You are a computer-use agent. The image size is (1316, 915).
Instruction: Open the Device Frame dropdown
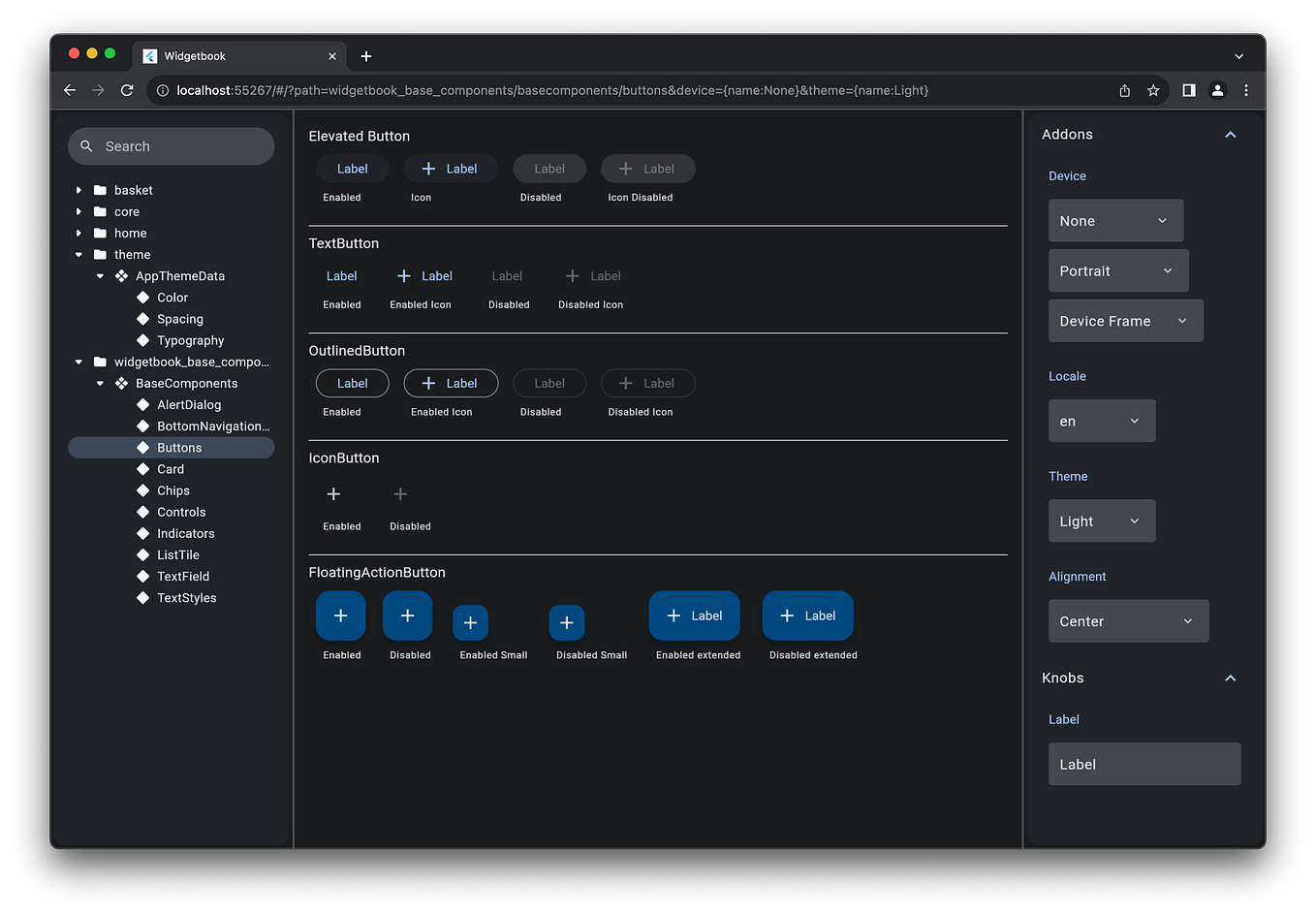tap(1126, 321)
